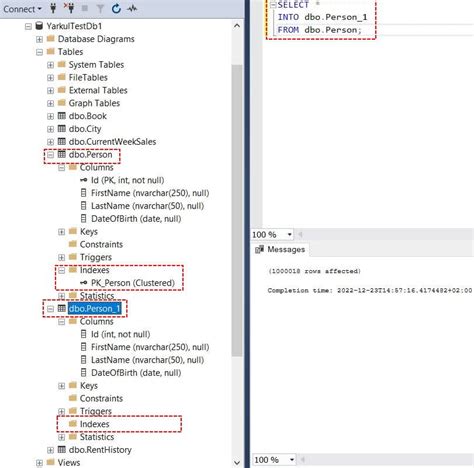The width and height of the screenshot is (474, 468).
Task: Select DateOfBirth column icon under dbo.Person
Action: pos(84,219)
